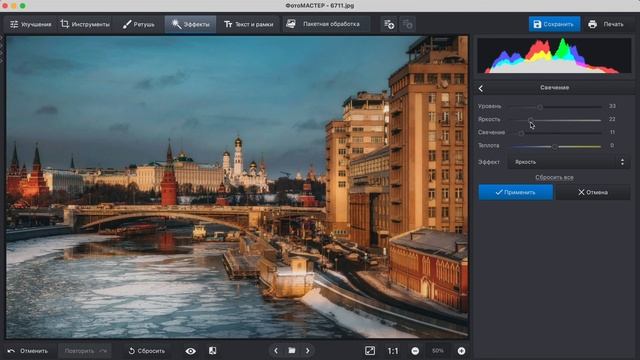Toggle the before/after compare icon
Image resolution: width=640 pixels, height=360 pixels.
click(213, 351)
